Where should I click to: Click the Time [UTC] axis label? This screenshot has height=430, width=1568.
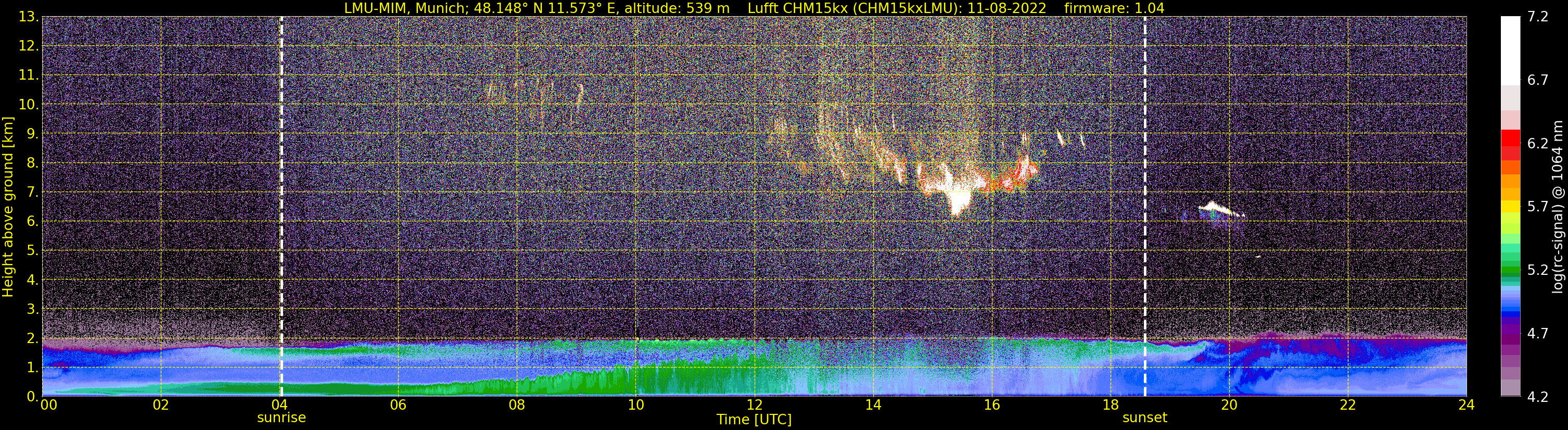pos(754,420)
